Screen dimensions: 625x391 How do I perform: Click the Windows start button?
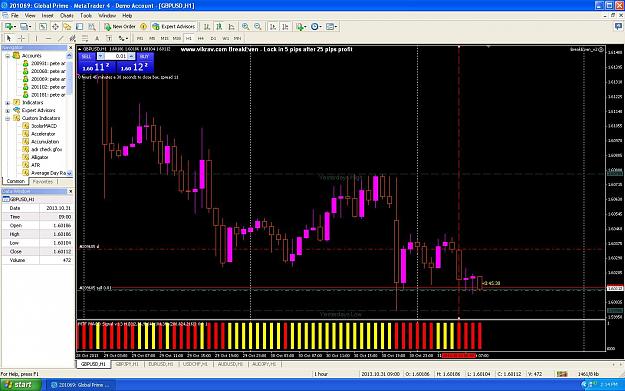[x=20, y=385]
